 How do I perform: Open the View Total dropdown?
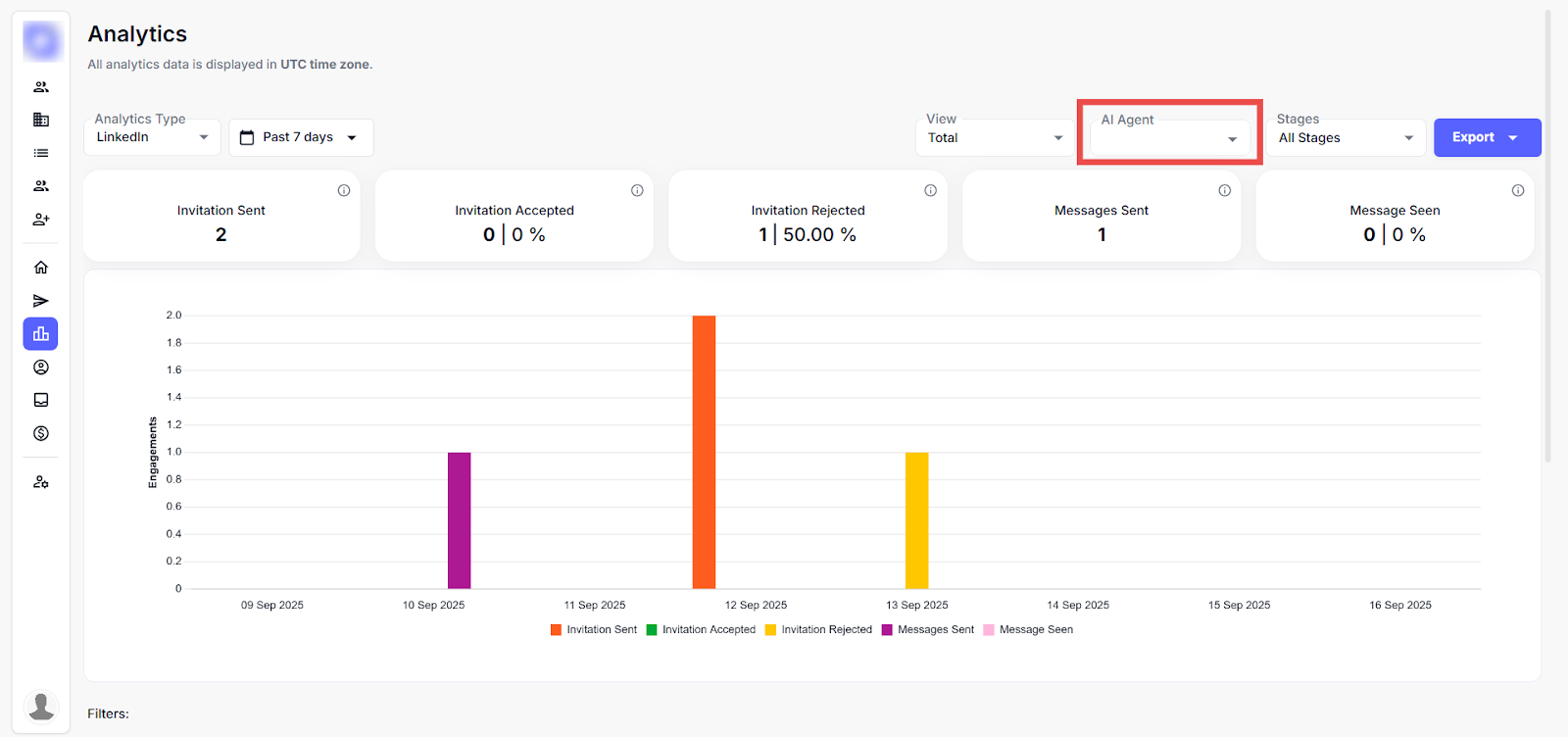click(995, 138)
